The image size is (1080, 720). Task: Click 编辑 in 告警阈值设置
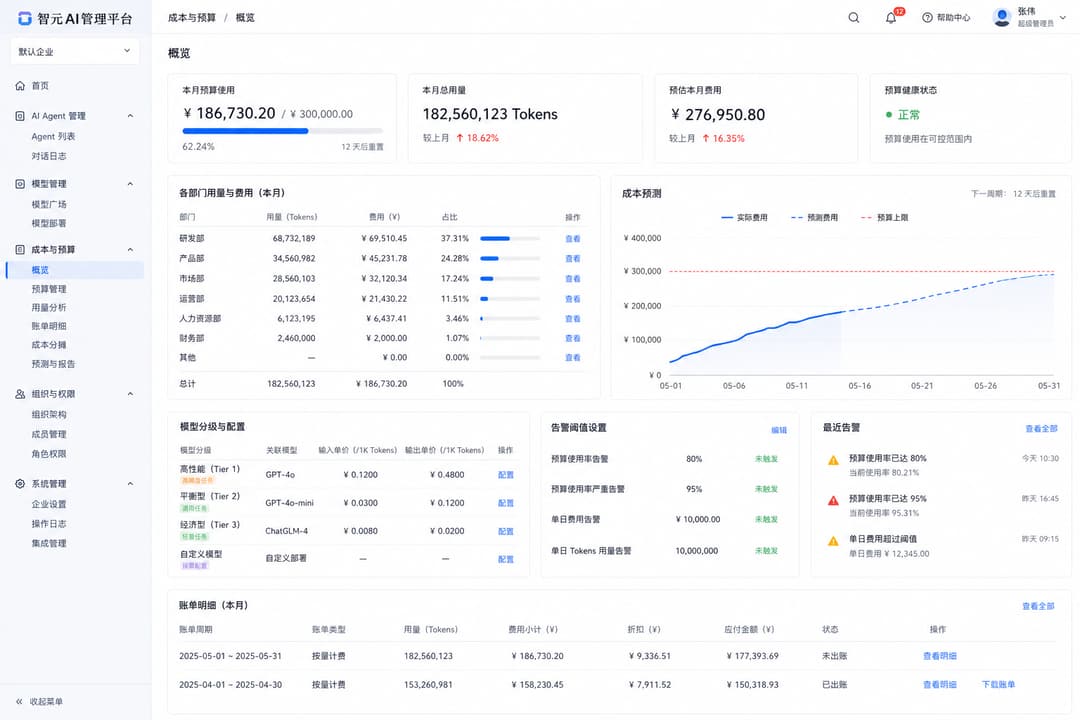779,430
